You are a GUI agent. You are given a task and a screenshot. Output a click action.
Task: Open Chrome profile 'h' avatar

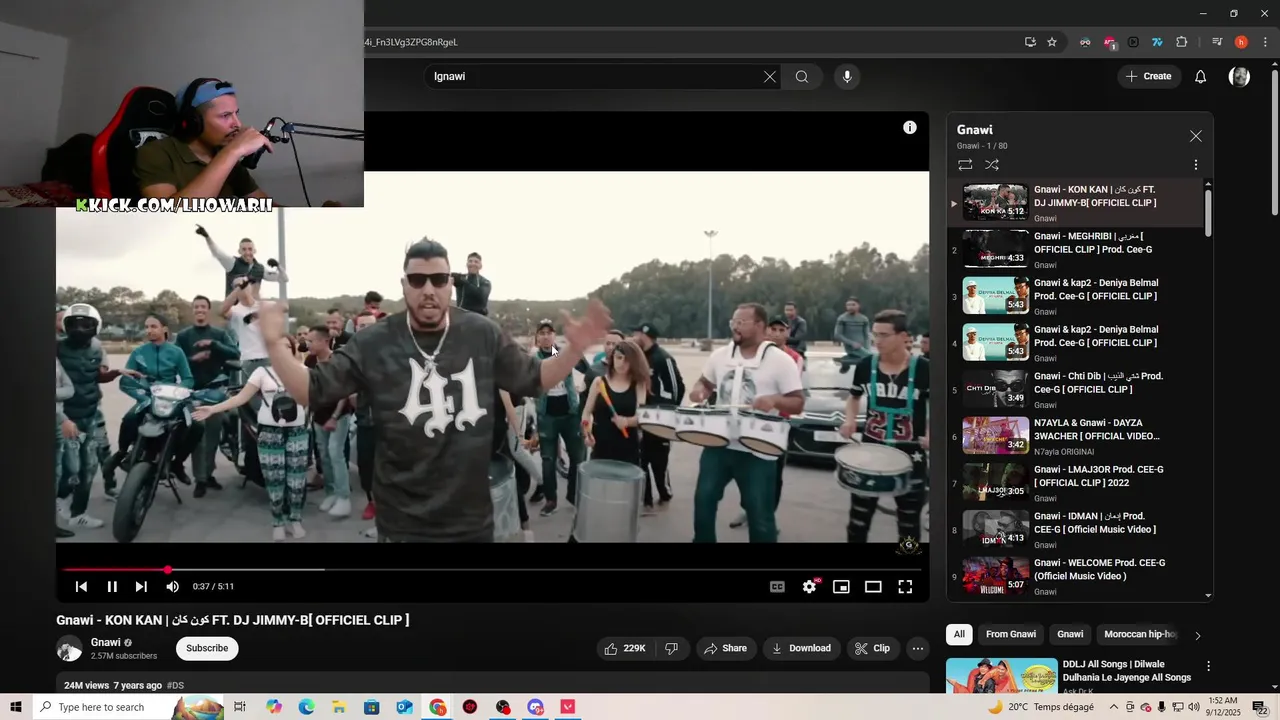[1241, 42]
